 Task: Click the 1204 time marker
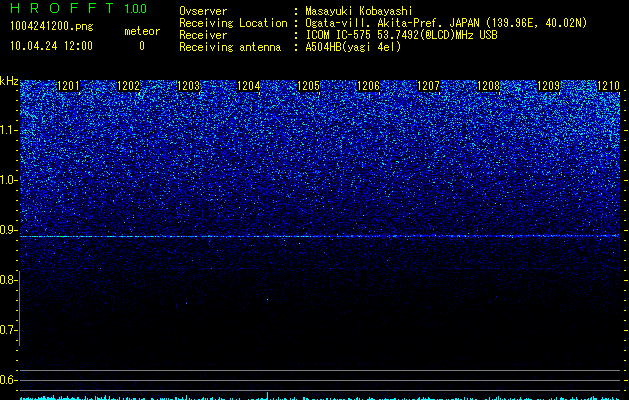[249, 86]
